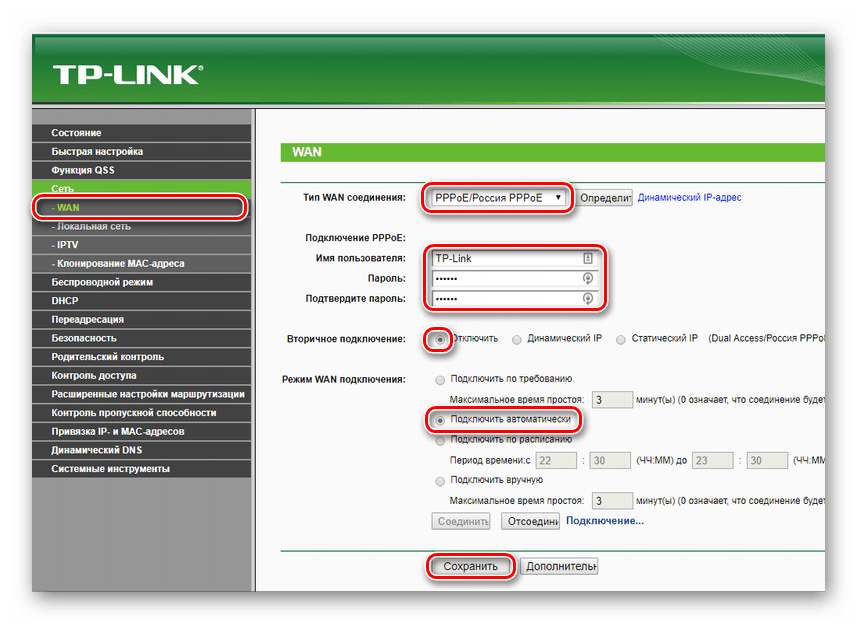Open Беспроводной режим in the sidebar
This screenshot has width=857, height=625.
click(x=142, y=282)
